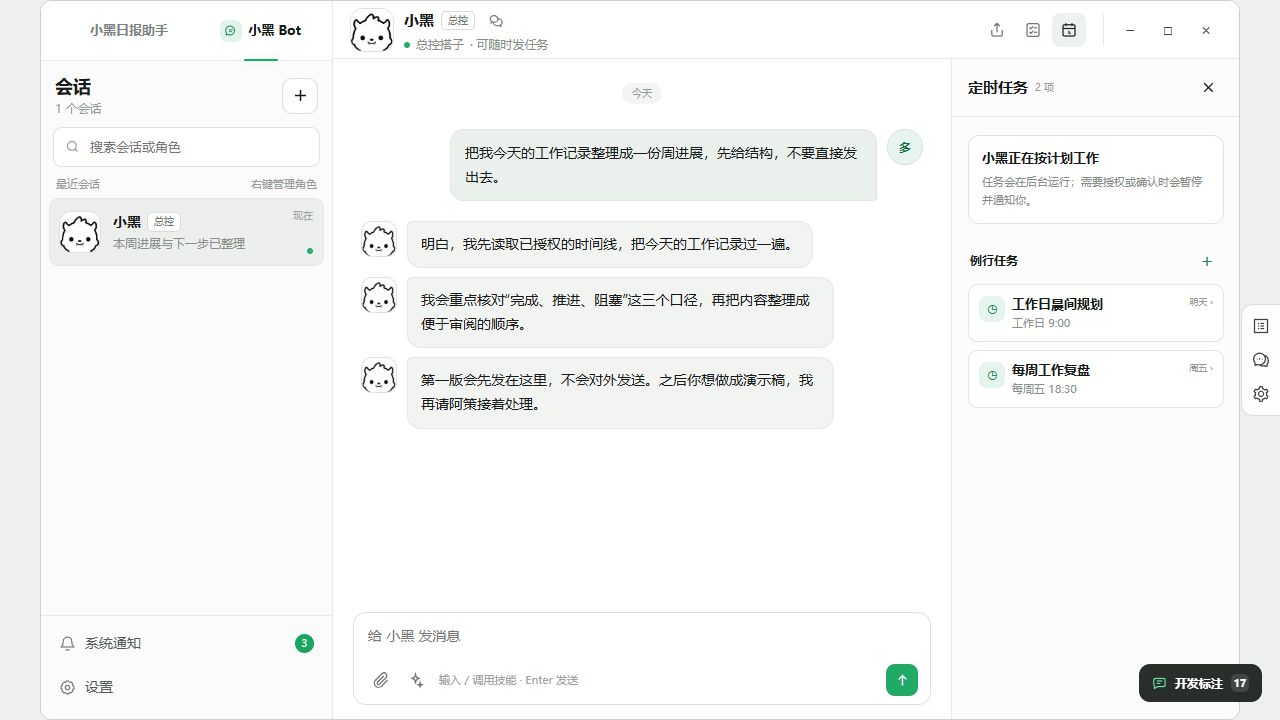
Task: Expand 明天 chevron on 工作日晨间规划
Action: point(1201,301)
